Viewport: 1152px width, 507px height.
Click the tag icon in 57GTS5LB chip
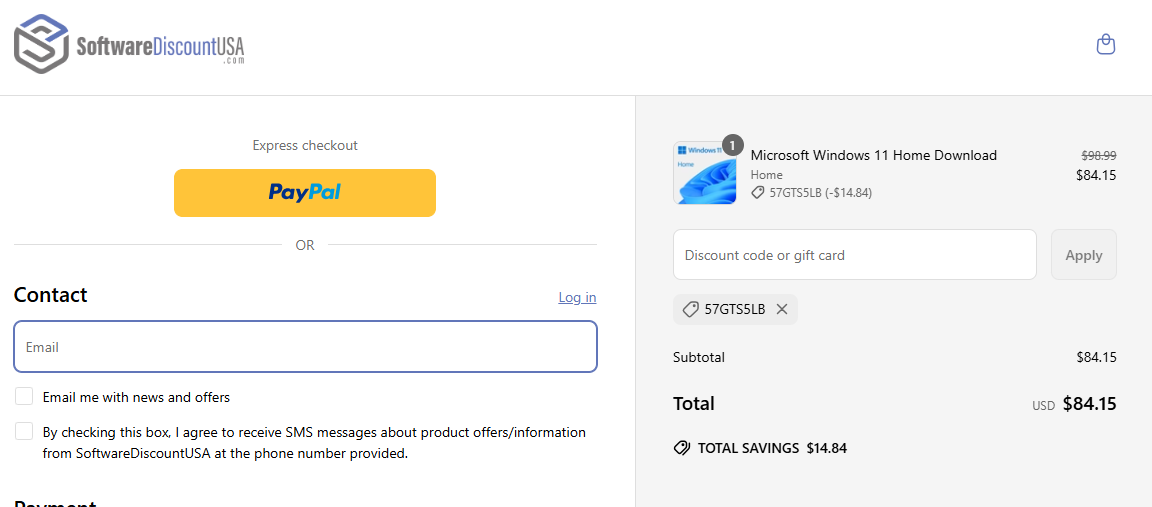[690, 309]
